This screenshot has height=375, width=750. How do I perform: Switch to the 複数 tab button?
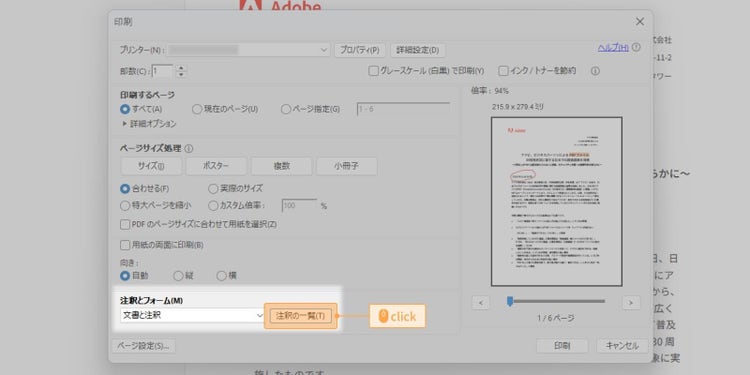(281, 166)
